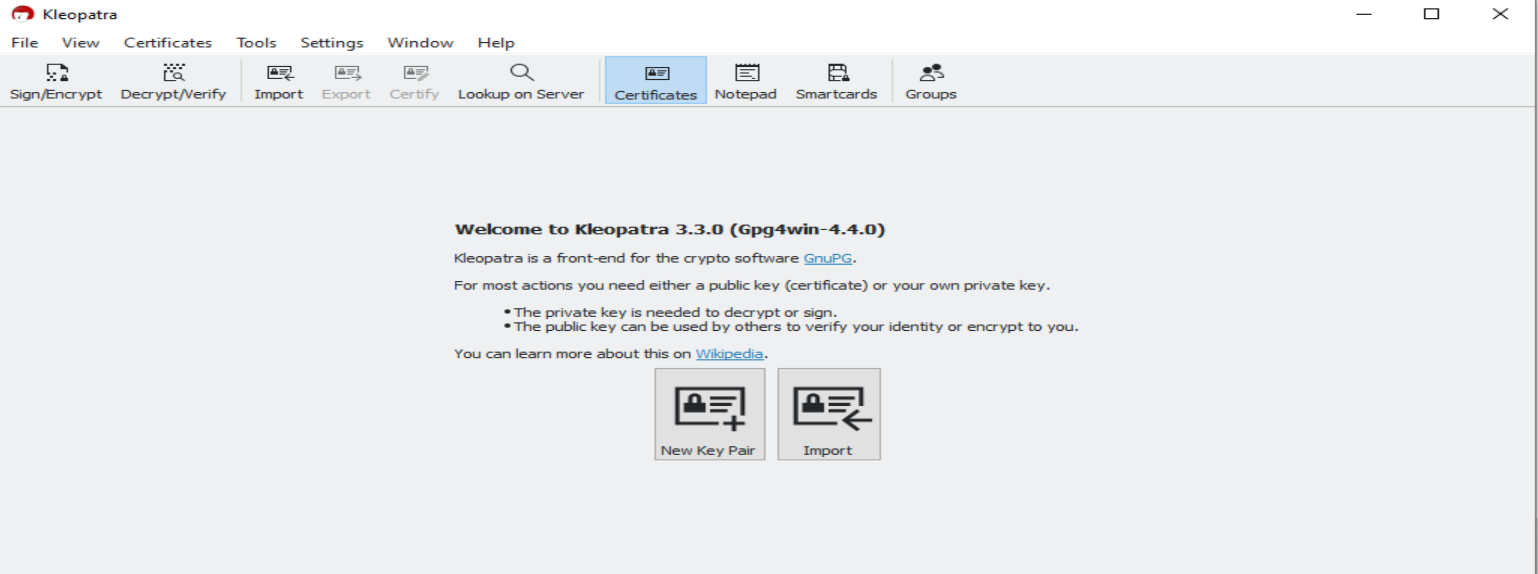This screenshot has width=1538, height=574.
Task: Open the Smartcards view
Action: [x=836, y=81]
